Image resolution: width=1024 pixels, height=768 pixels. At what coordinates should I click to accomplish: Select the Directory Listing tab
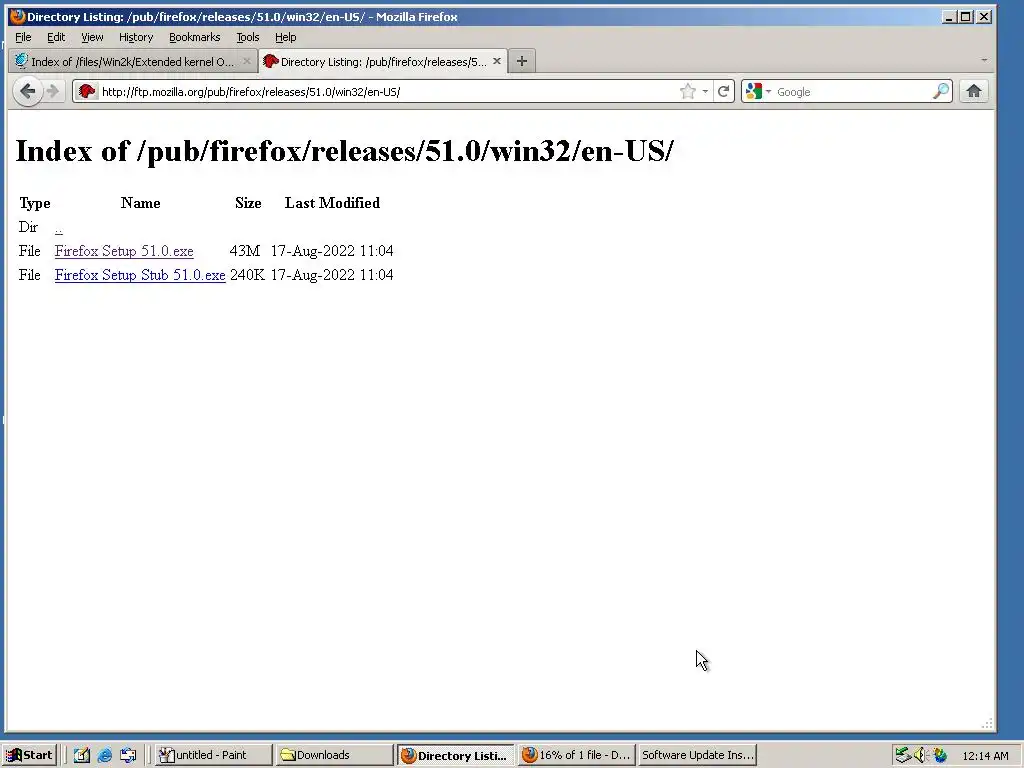coord(383,61)
